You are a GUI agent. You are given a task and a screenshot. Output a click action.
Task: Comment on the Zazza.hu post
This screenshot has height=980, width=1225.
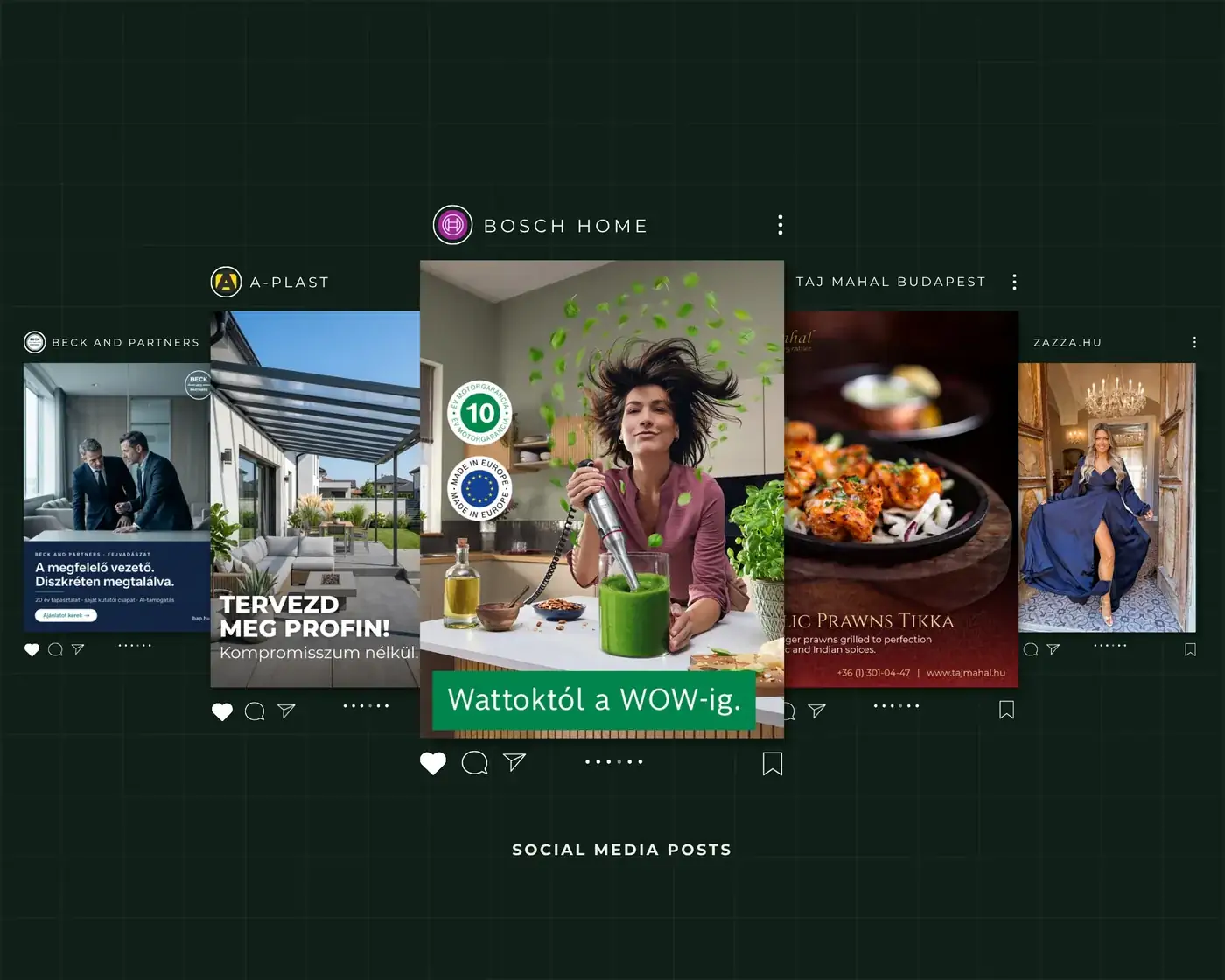1031,649
